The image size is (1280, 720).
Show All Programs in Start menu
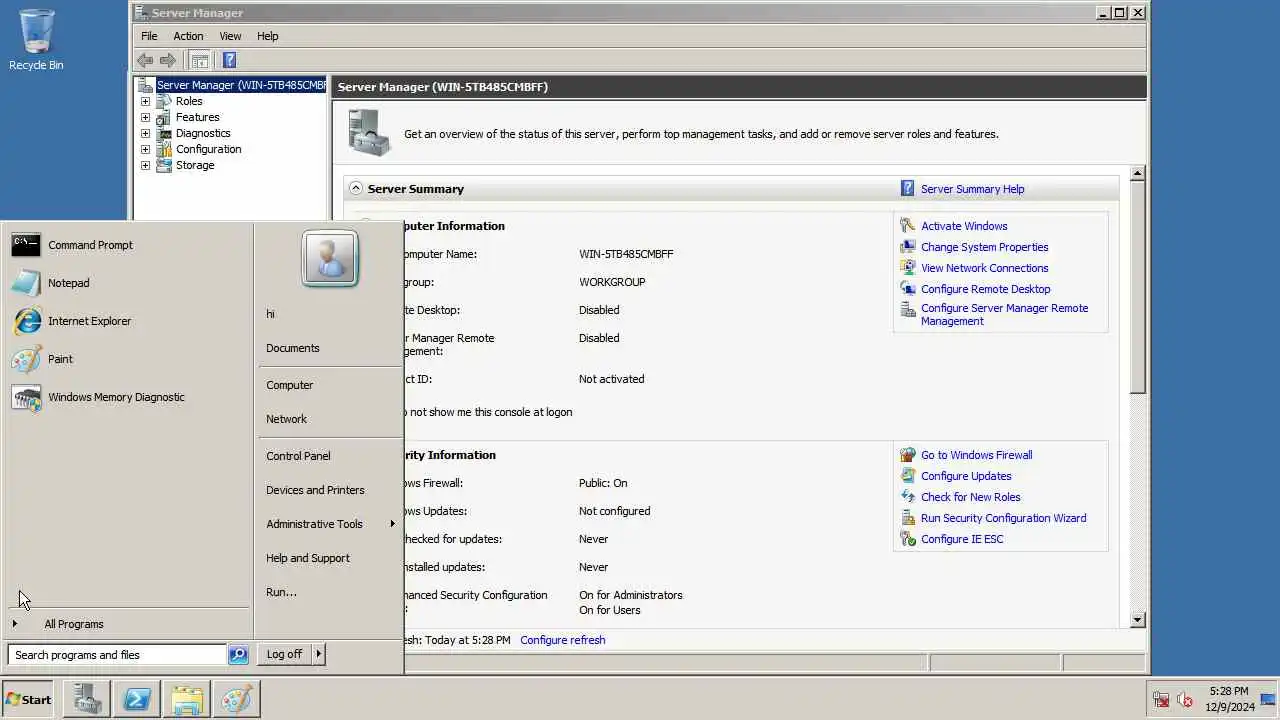point(127,624)
